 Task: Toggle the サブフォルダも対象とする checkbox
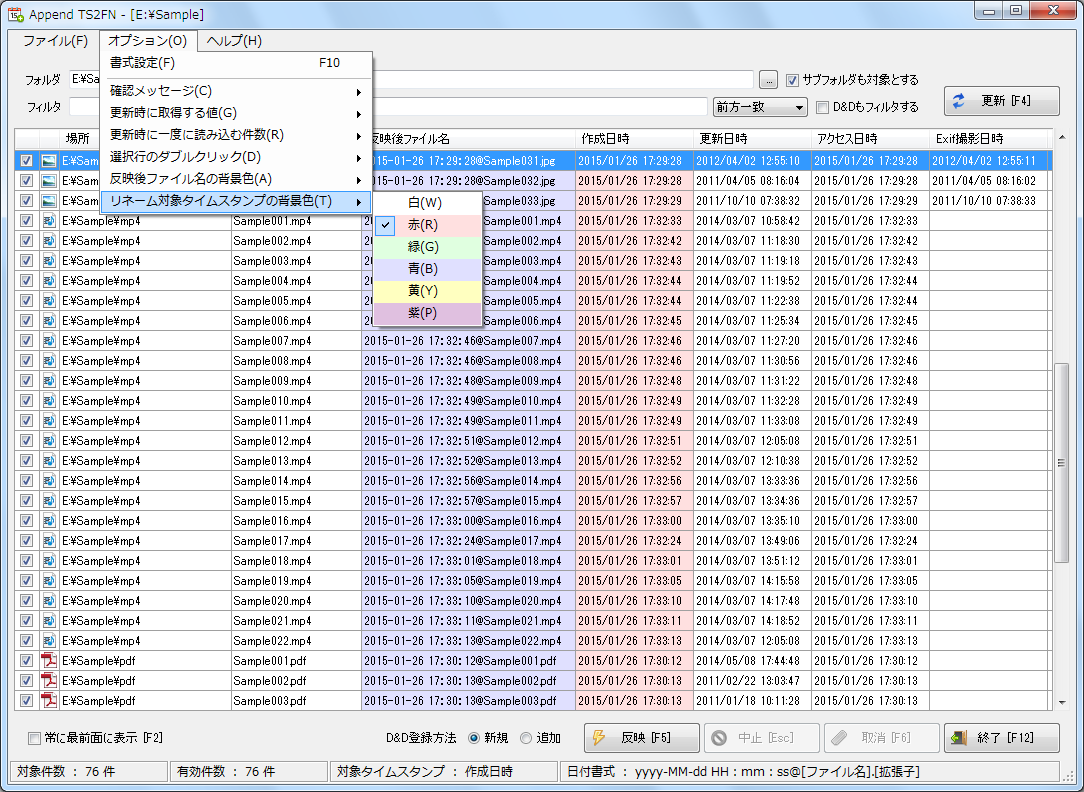(x=792, y=80)
